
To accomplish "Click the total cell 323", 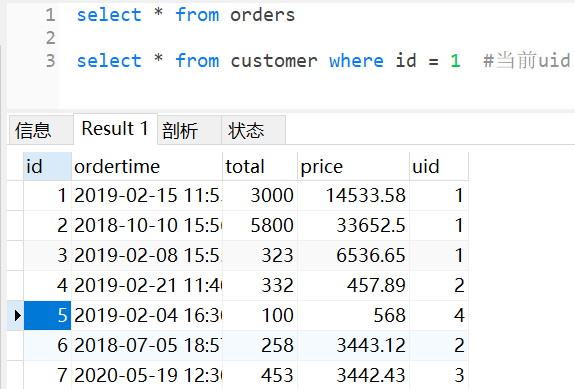I will point(260,255).
